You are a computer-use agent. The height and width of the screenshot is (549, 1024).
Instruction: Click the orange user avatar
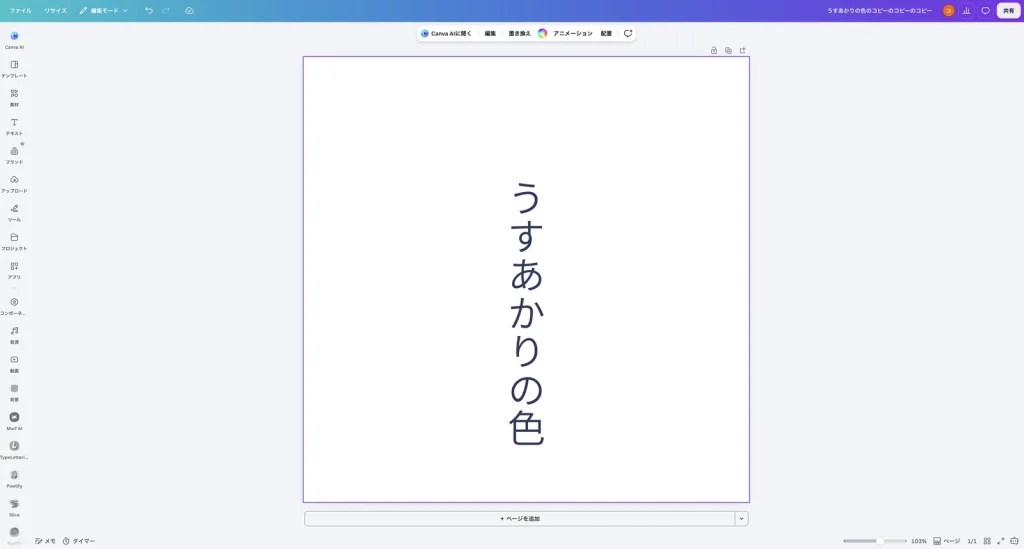point(948,10)
